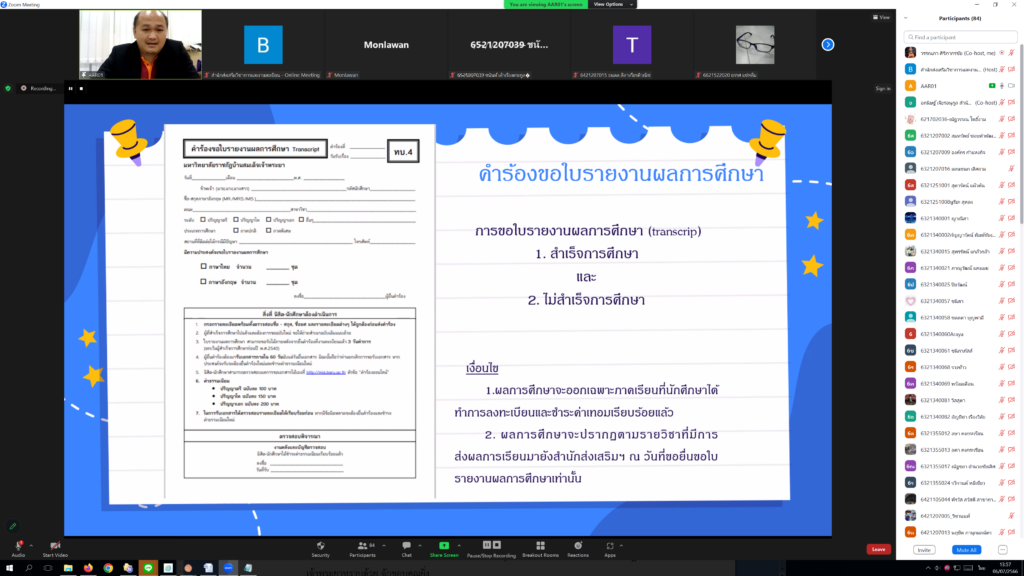1024x576 pixels.
Task: Open the Chat bubble icon
Action: click(x=406, y=546)
